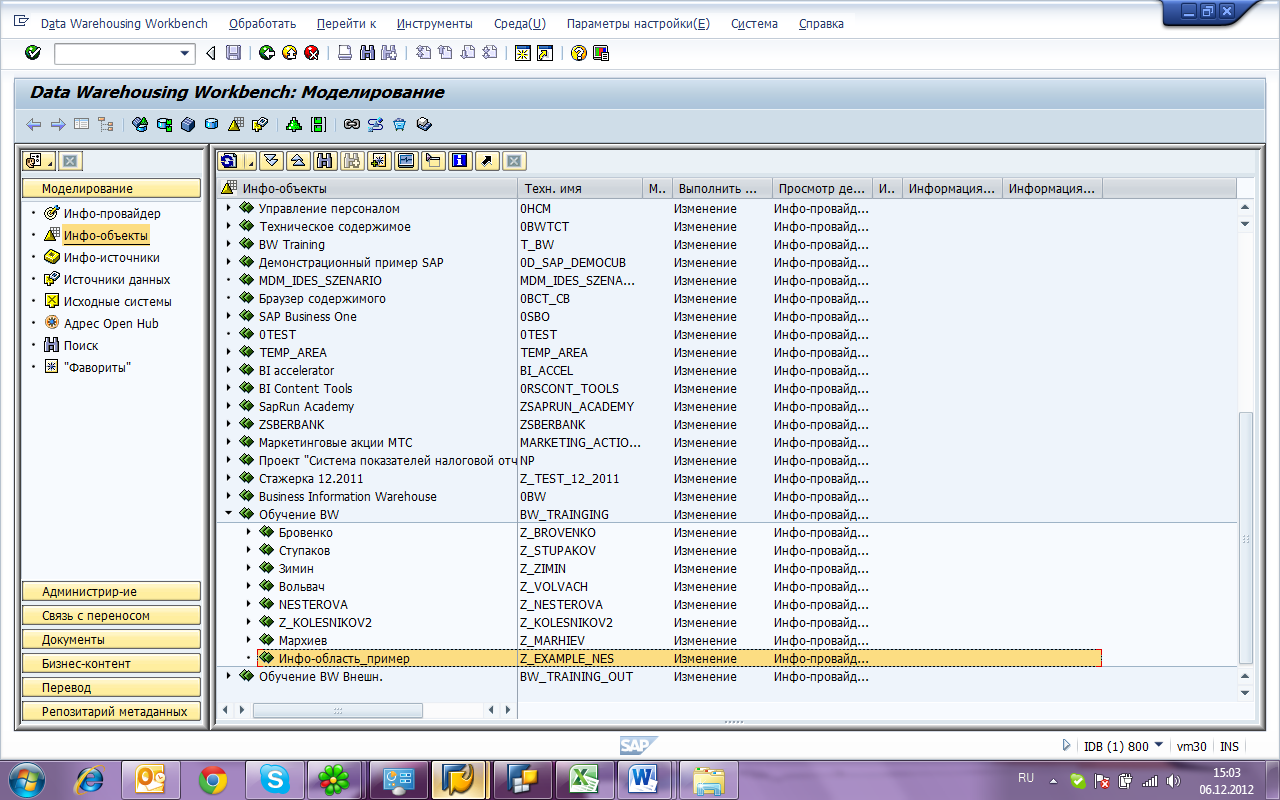The width and height of the screenshot is (1280, 800).
Task: Click the command input field
Action: coord(116,54)
